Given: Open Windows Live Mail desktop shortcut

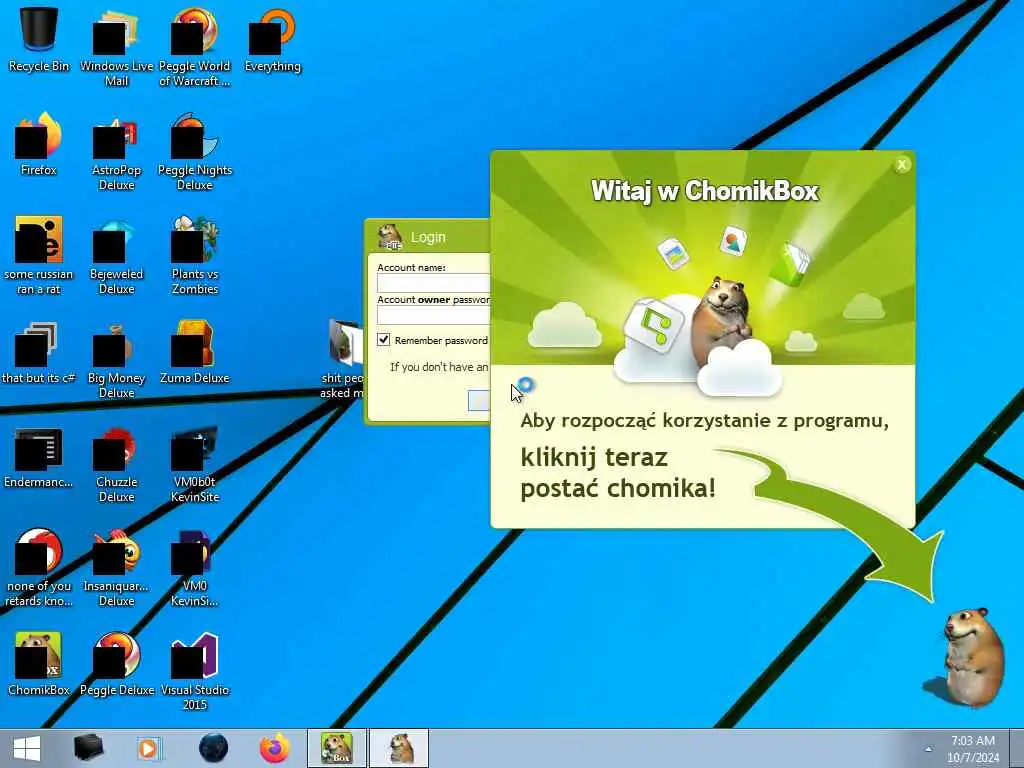Looking at the screenshot, I should coord(116,47).
